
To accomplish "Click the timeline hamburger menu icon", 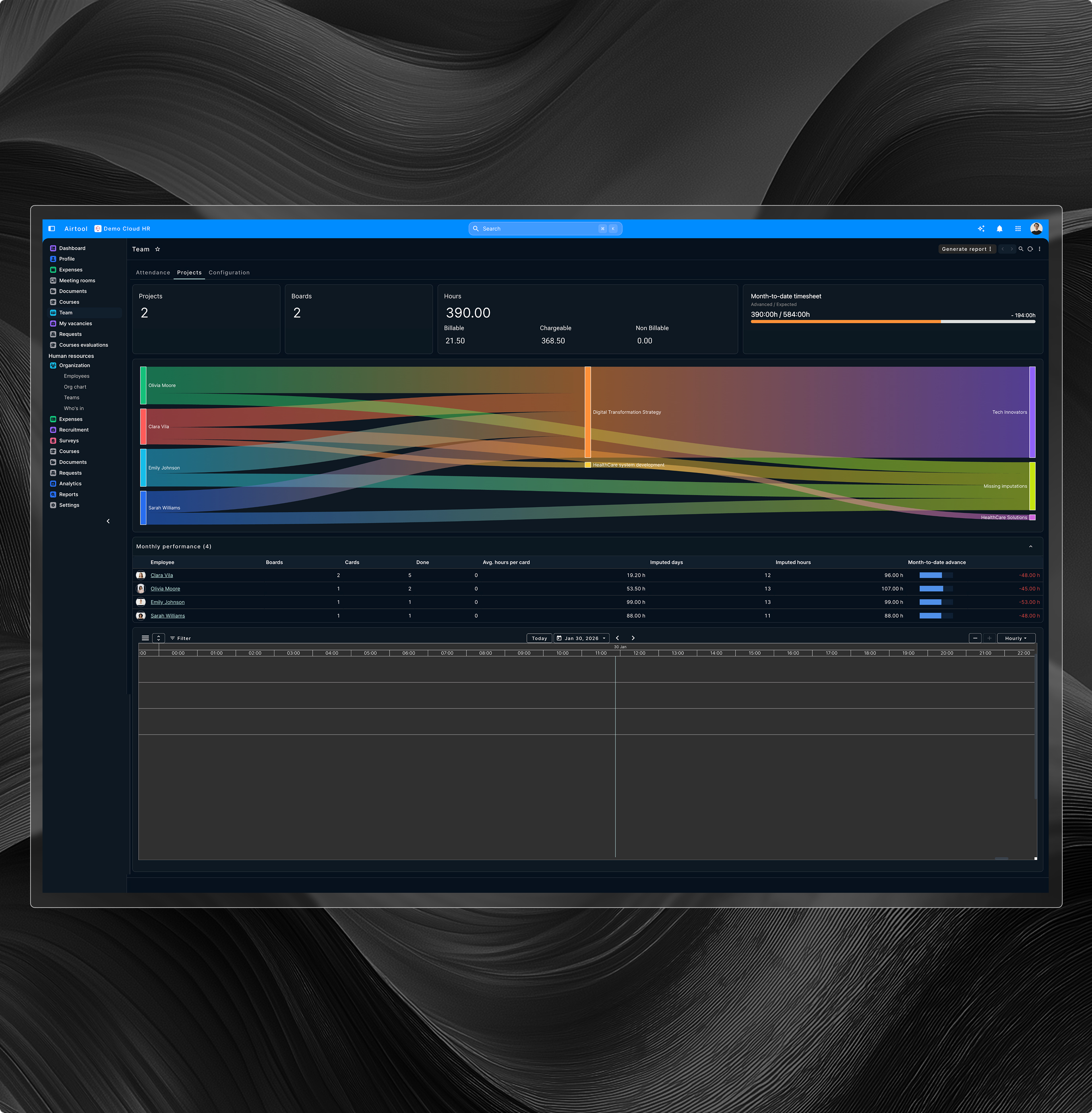I will [x=145, y=638].
